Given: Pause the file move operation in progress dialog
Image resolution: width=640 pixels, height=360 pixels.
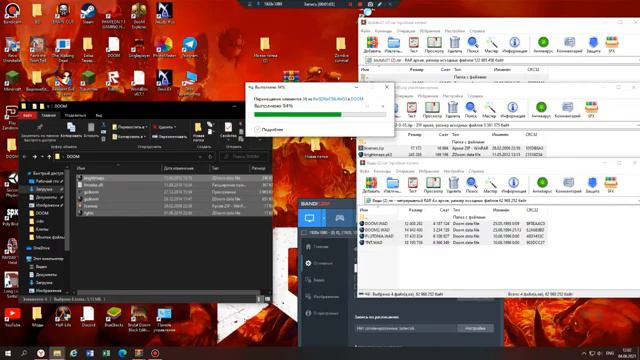Looking at the screenshot, I should [x=367, y=106].
